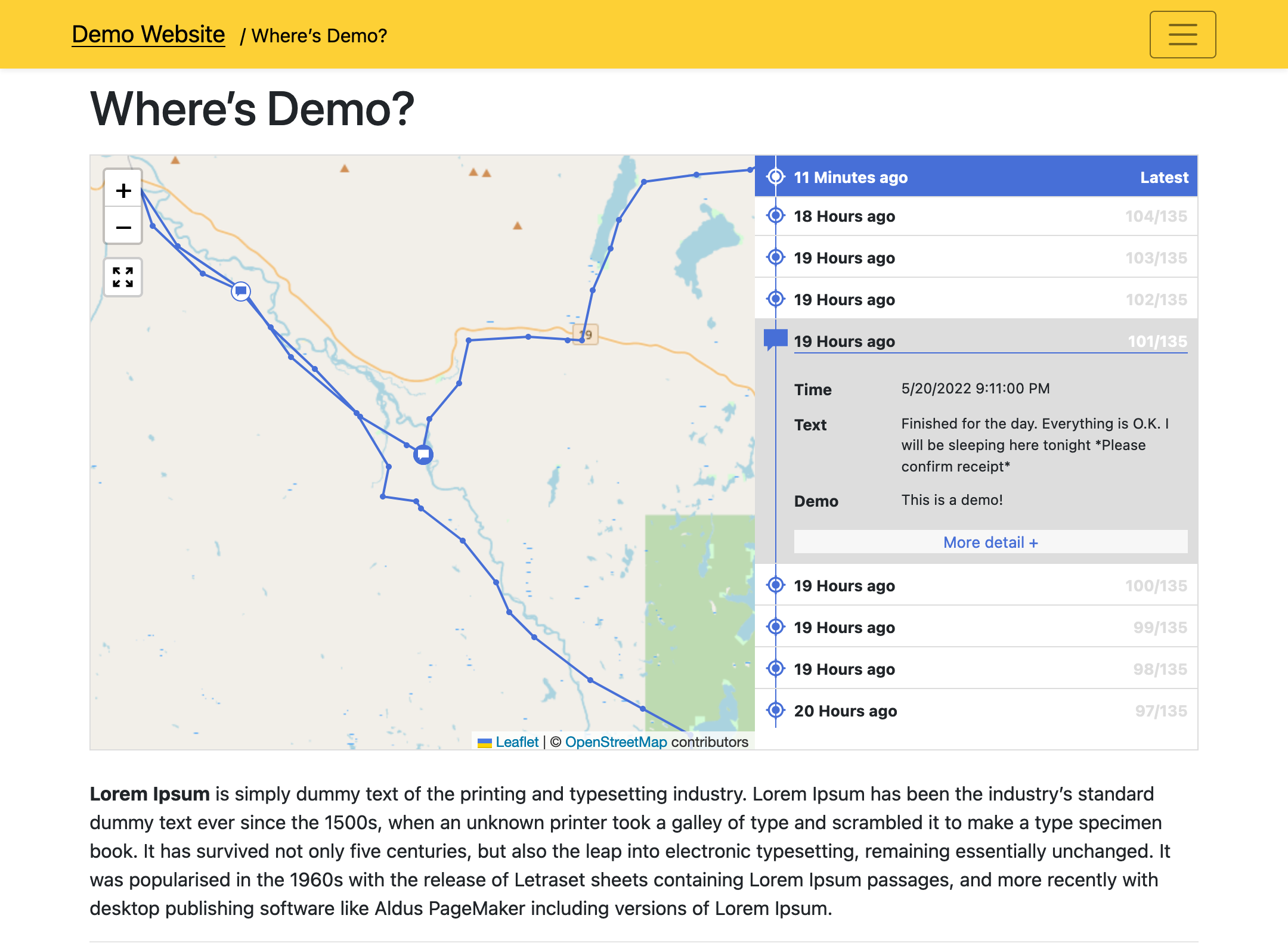
Task: Select the 11 Minutes ago Latest entry
Action: click(x=990, y=177)
